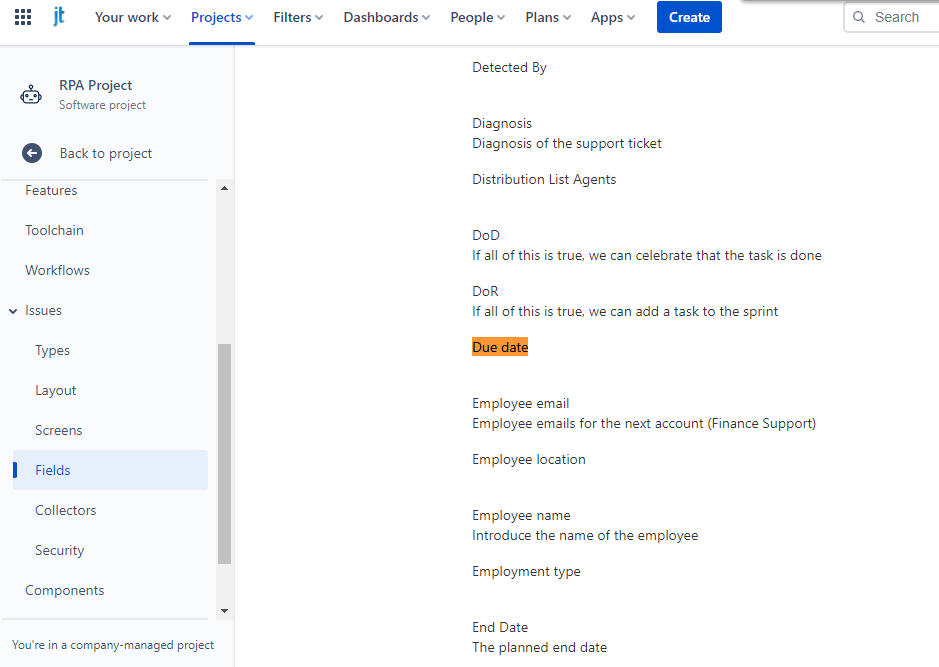The height and width of the screenshot is (667, 939).
Task: Expand the Plans dropdown
Action: click(x=548, y=17)
